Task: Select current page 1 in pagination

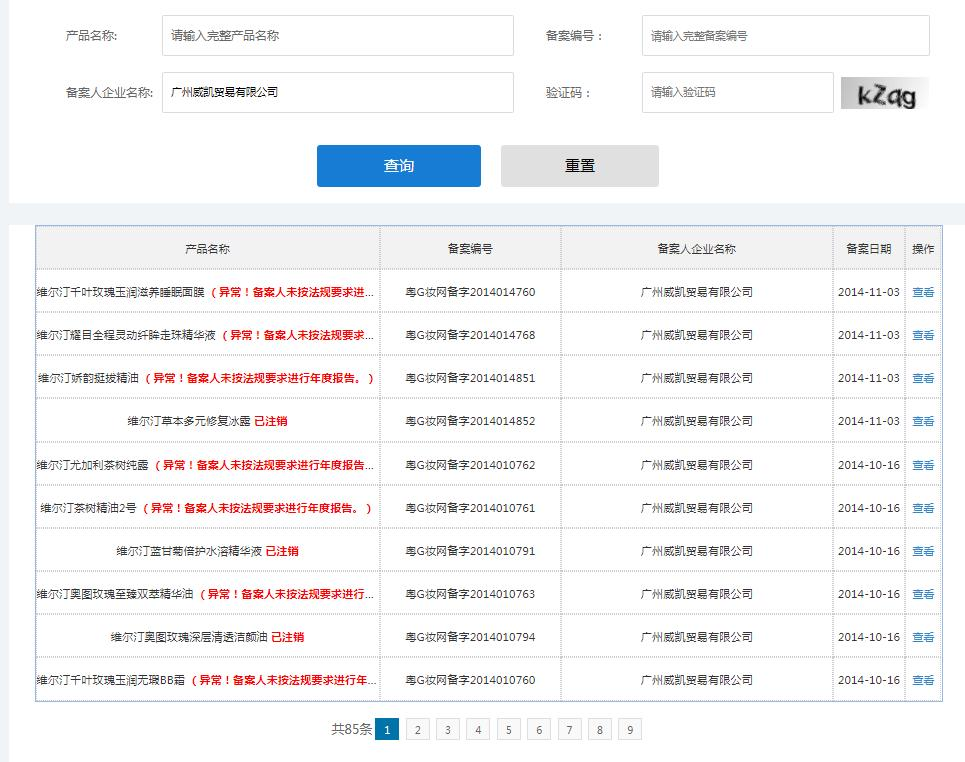Action: point(387,730)
